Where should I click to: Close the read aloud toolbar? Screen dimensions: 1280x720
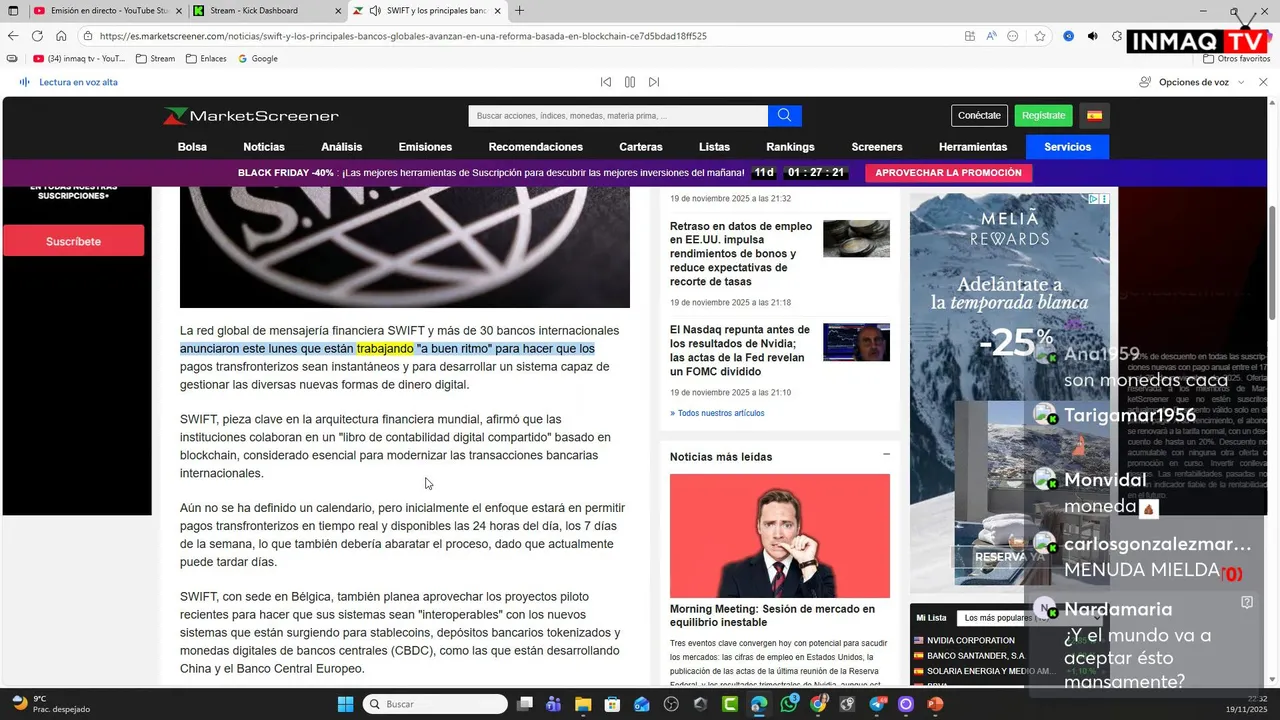coord(1262,82)
